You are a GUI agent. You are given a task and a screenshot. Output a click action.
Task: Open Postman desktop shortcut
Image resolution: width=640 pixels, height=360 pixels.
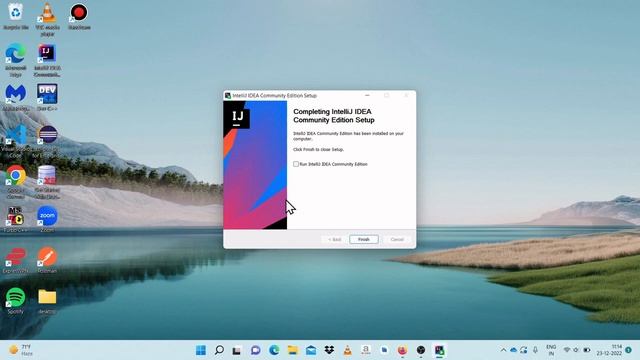click(x=47, y=260)
